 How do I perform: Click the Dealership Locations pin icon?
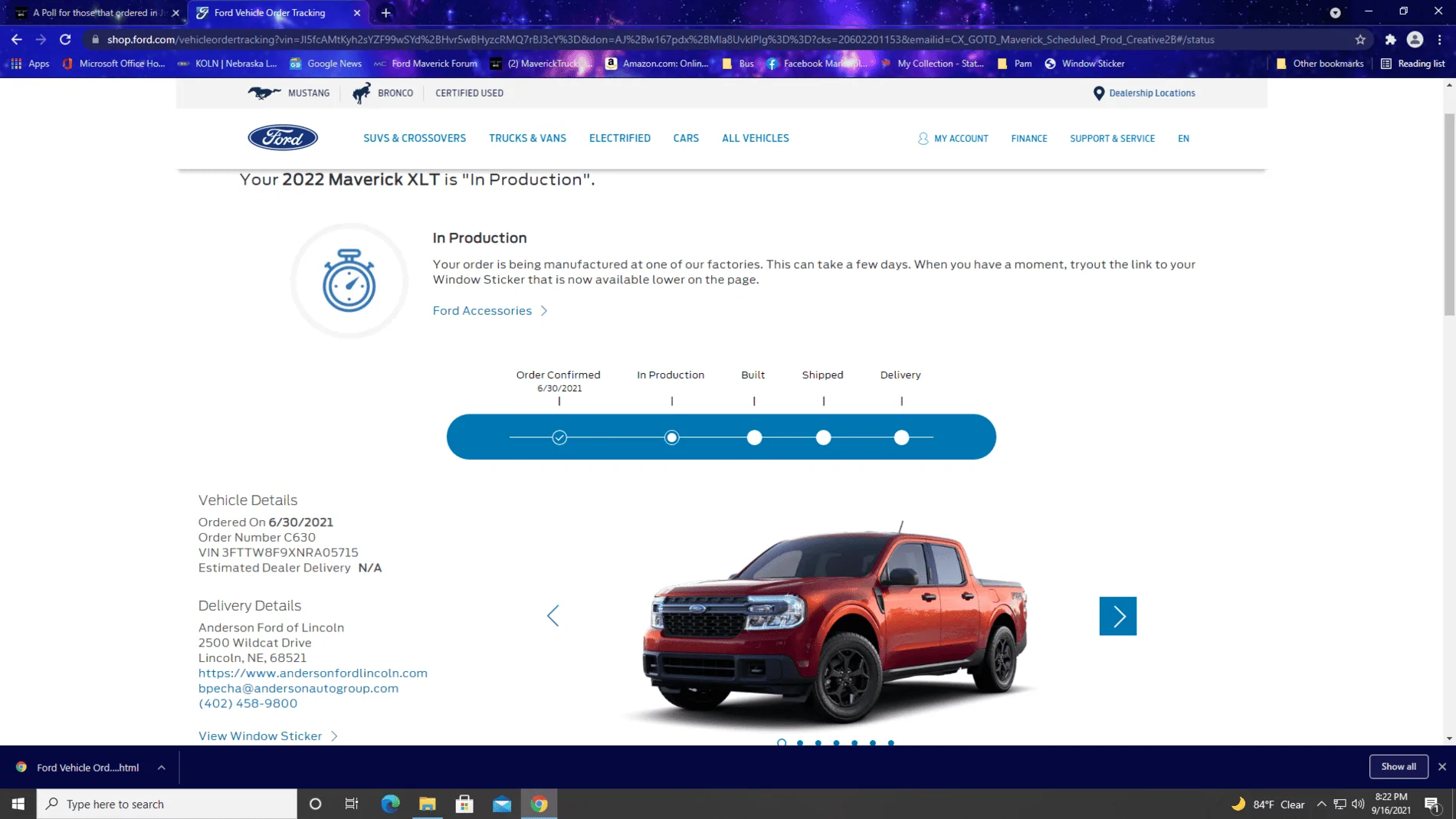tap(1098, 93)
